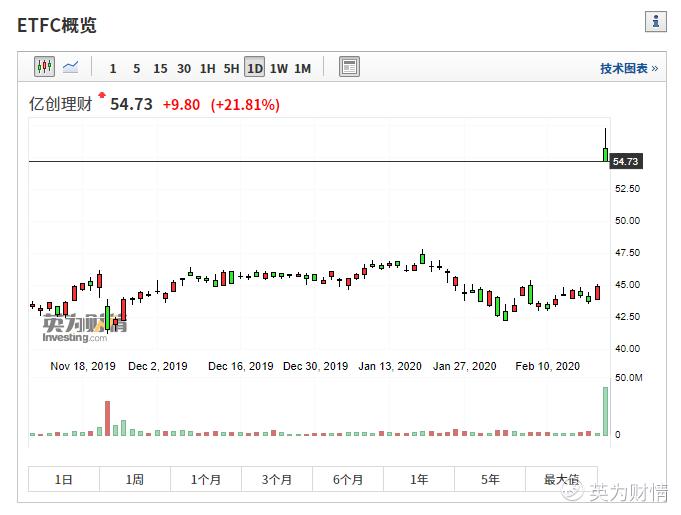The width and height of the screenshot is (681, 515).
Task: Click the Dec 30, 2019 date label
Action: 315,366
